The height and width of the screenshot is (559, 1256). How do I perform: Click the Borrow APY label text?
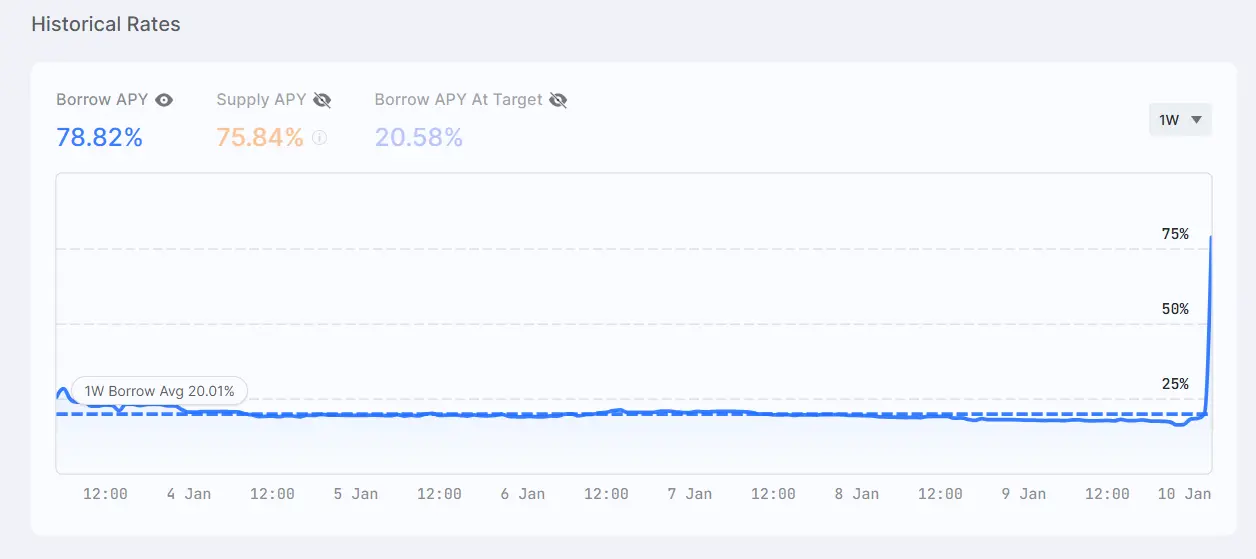point(102,100)
